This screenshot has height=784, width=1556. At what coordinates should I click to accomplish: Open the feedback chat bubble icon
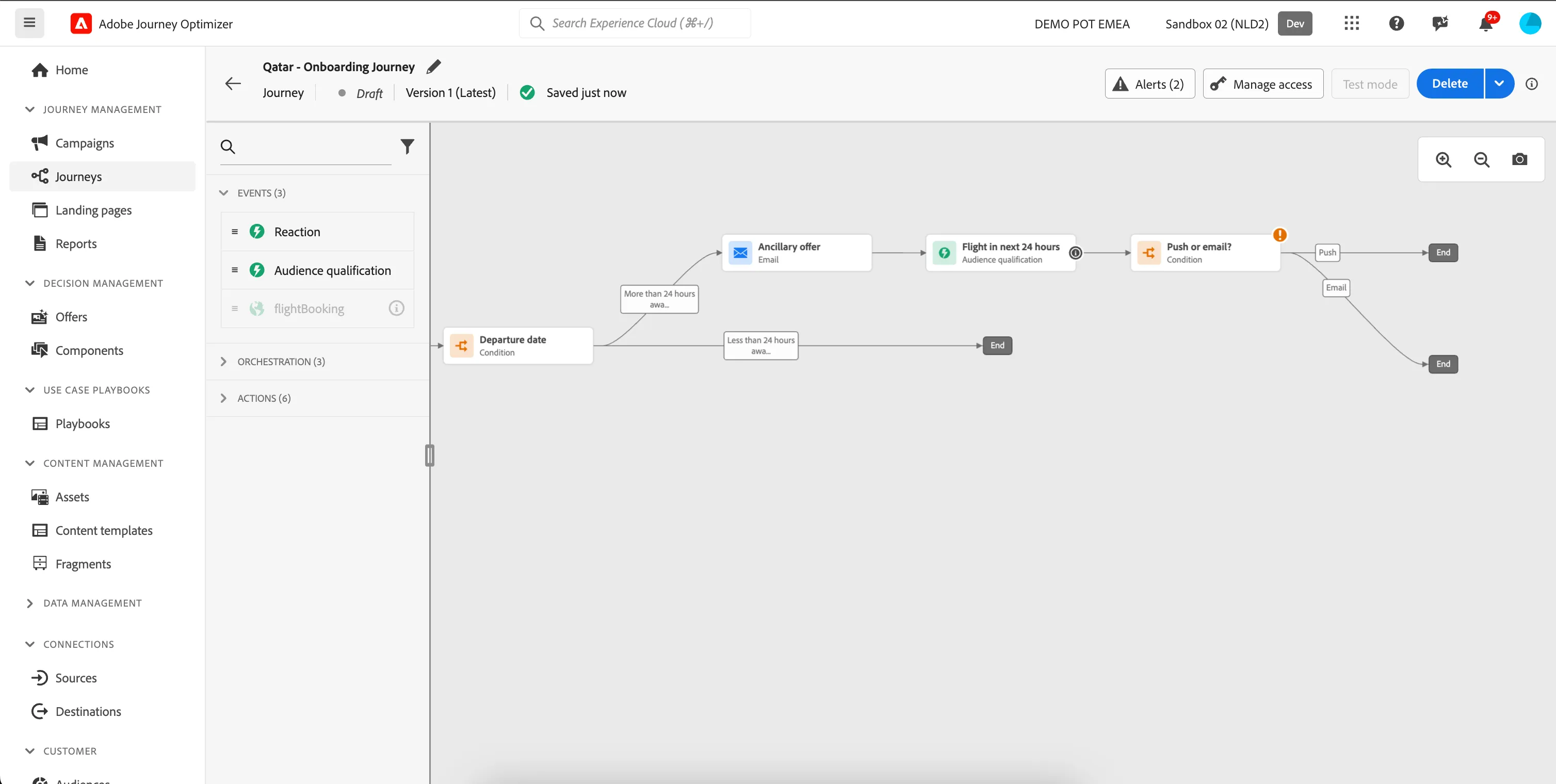(x=1440, y=24)
